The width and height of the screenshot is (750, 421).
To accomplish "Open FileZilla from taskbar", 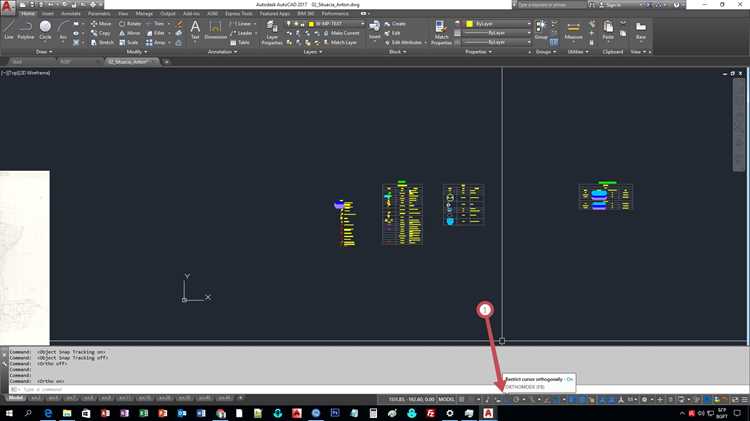I will click(430, 413).
